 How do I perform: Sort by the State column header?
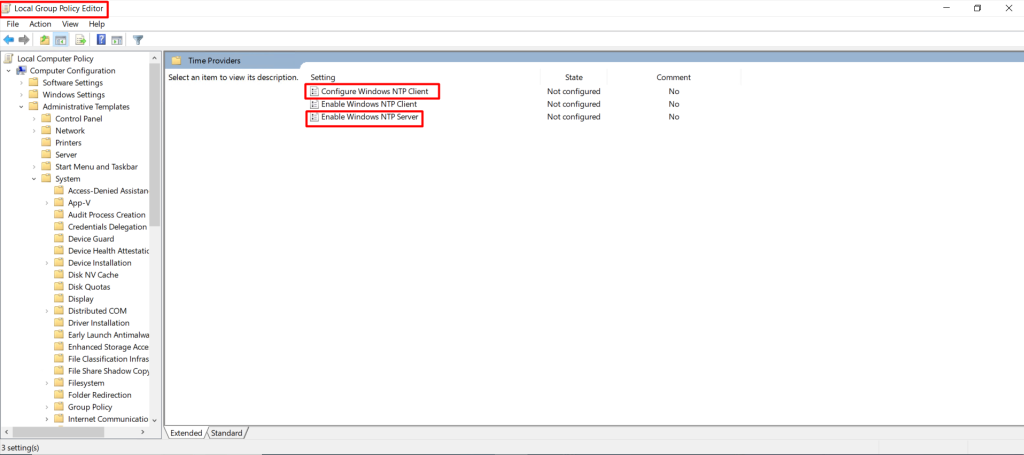pos(574,77)
